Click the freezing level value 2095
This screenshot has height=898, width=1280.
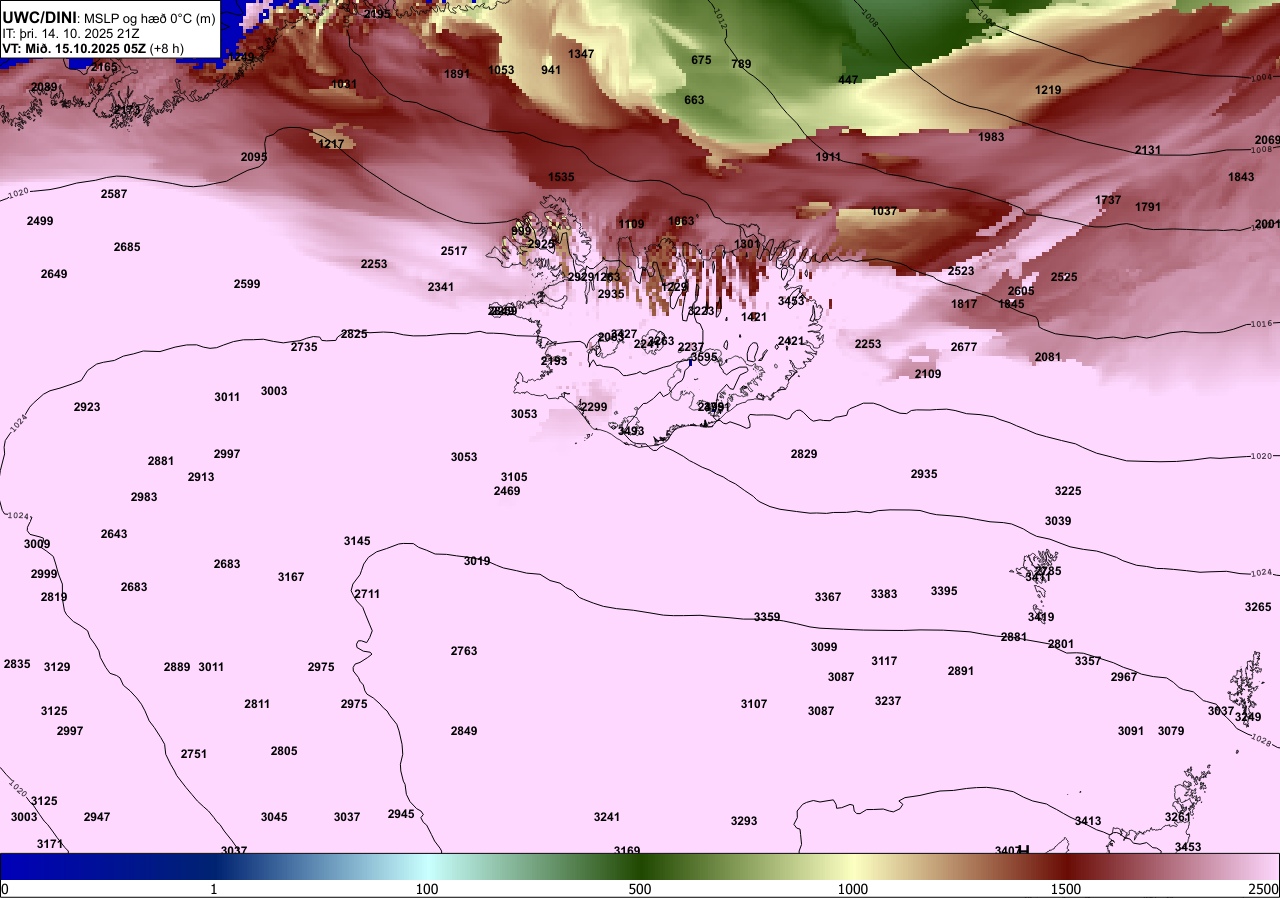(x=254, y=157)
